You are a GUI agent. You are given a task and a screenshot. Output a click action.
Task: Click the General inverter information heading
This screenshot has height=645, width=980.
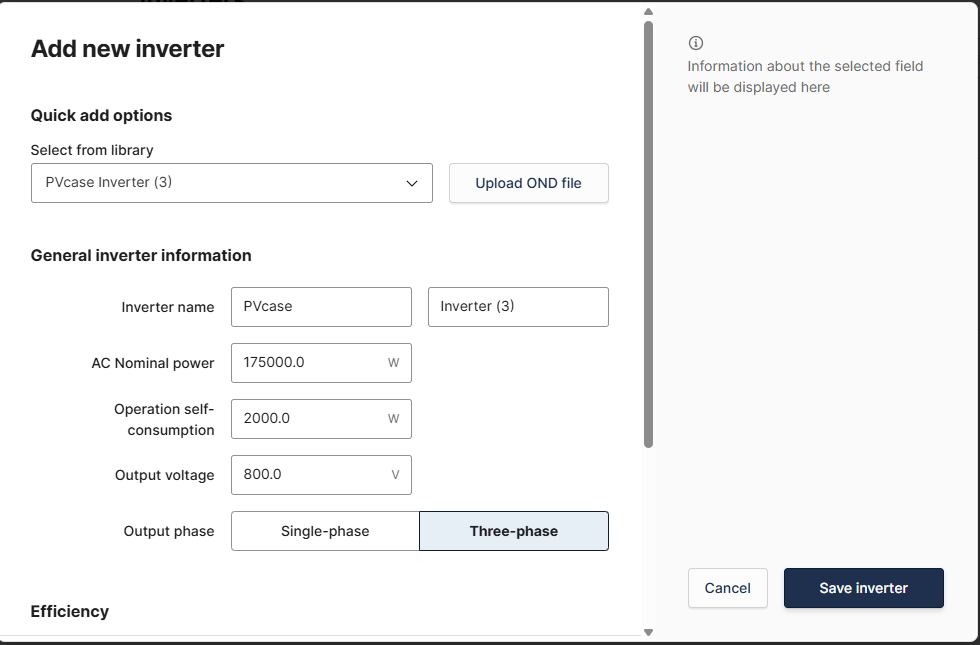click(x=141, y=256)
